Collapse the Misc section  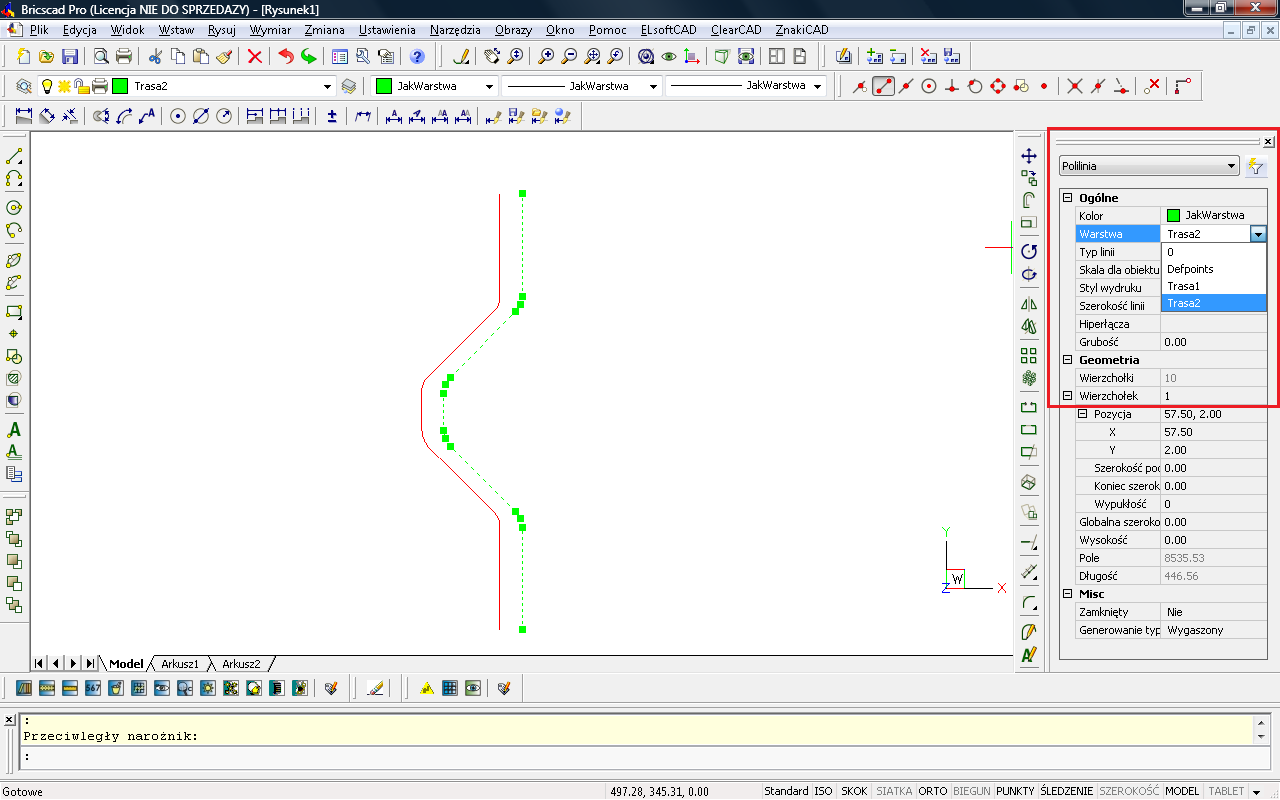click(1067, 594)
